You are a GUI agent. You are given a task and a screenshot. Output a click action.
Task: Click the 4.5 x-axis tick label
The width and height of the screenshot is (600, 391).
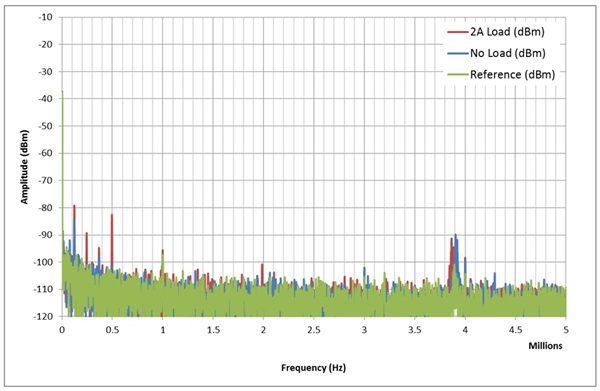(x=515, y=330)
